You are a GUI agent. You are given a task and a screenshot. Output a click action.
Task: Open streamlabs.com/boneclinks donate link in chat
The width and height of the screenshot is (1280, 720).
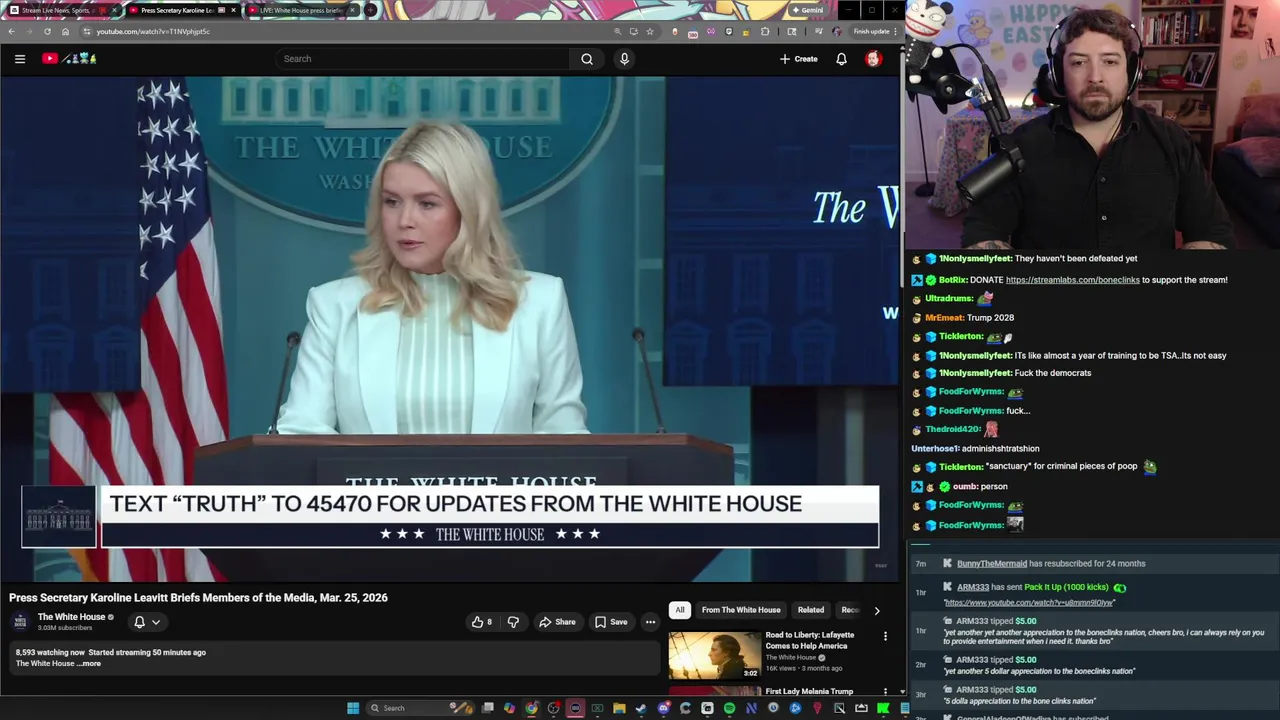click(x=1072, y=280)
